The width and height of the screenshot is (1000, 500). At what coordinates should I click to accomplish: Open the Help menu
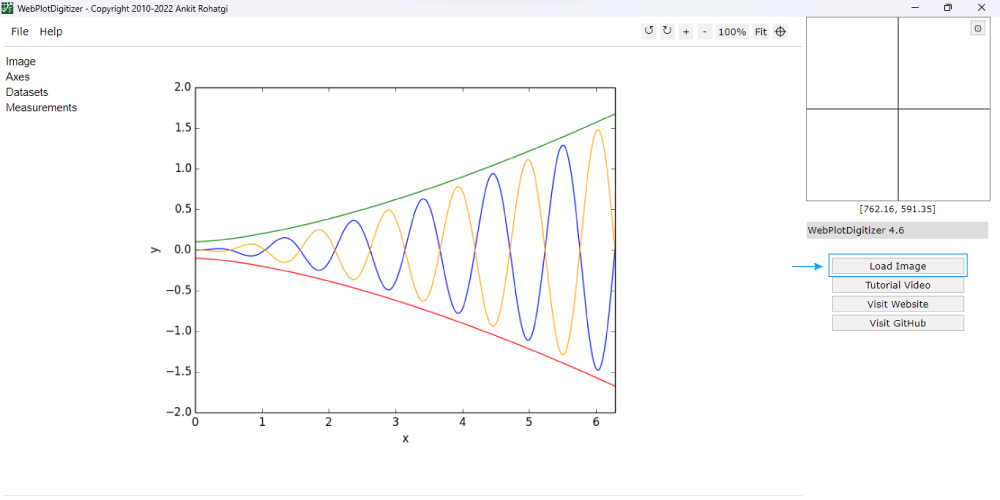(x=51, y=32)
